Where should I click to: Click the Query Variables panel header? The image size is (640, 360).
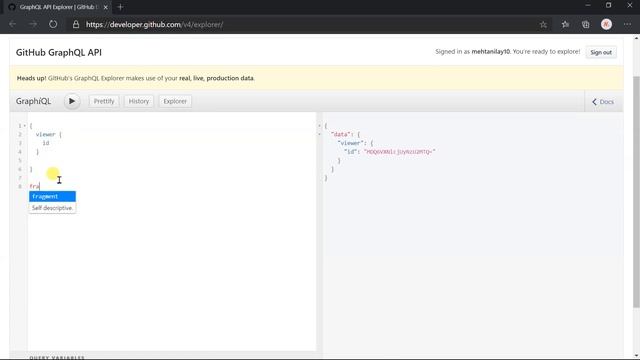57,357
